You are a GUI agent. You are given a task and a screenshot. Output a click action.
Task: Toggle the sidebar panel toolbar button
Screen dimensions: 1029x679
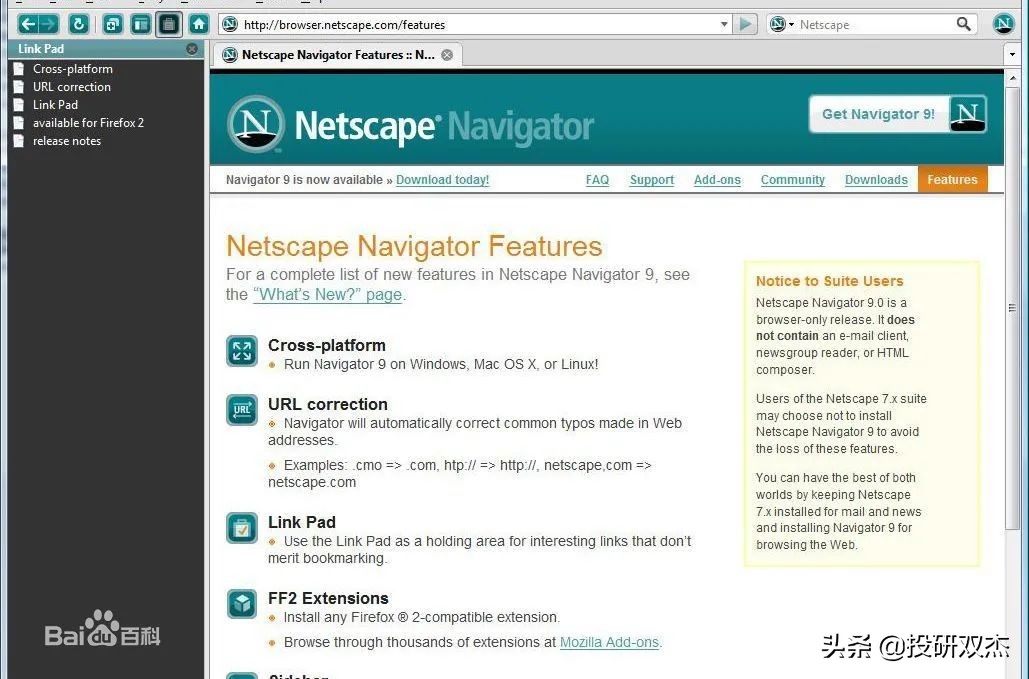[x=140, y=25]
